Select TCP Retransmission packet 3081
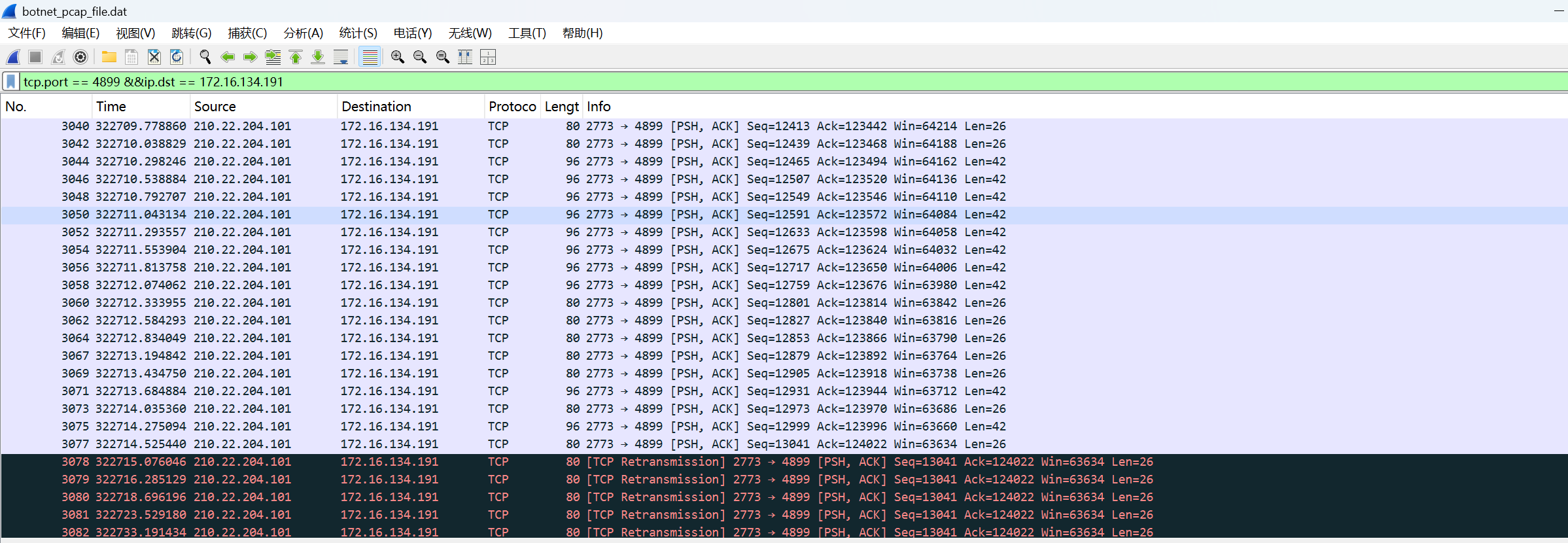This screenshot has width=1568, height=543. 784,515
